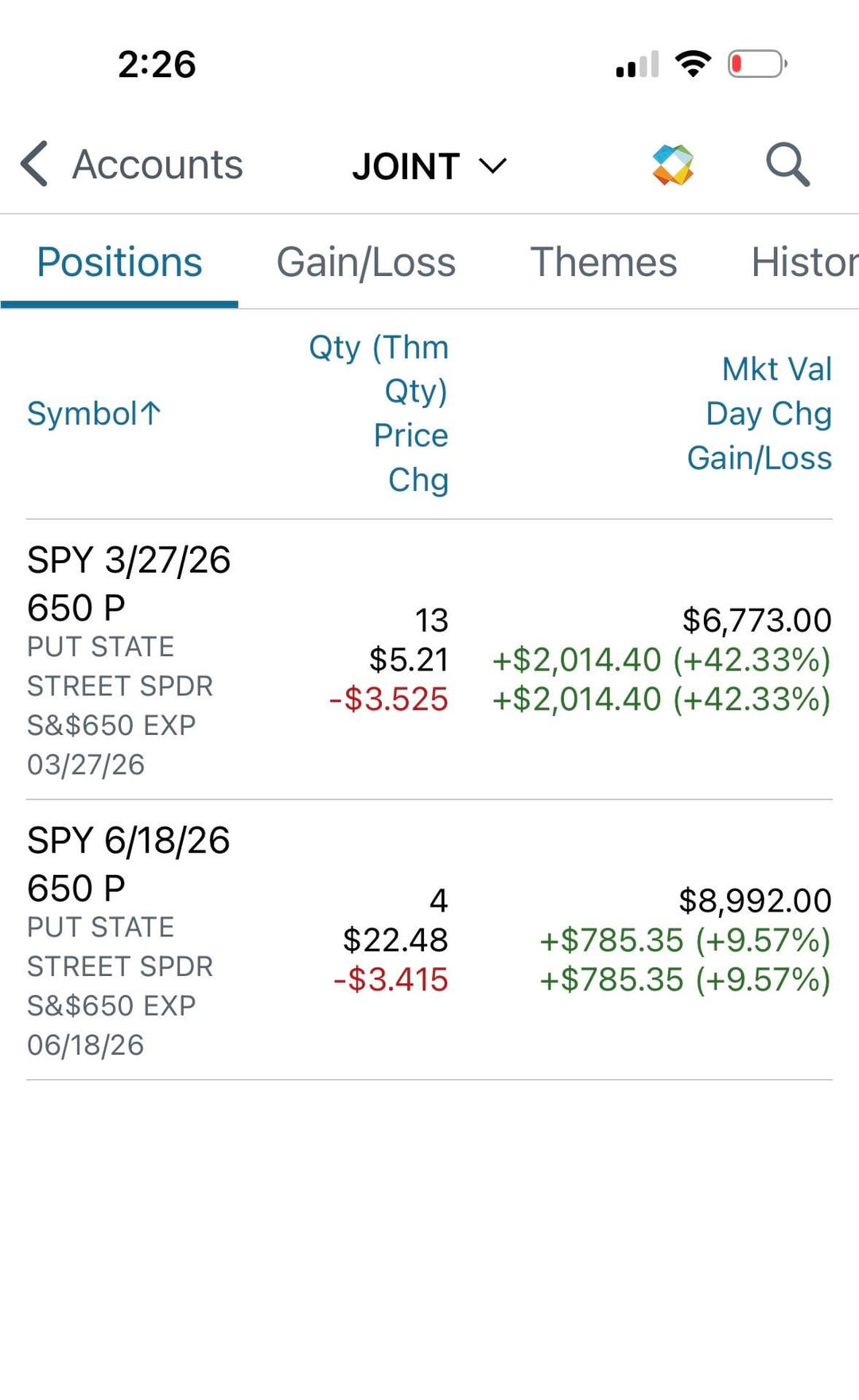Tap the $6,773.00 market value
The height and width of the screenshot is (1400, 859).
point(756,620)
